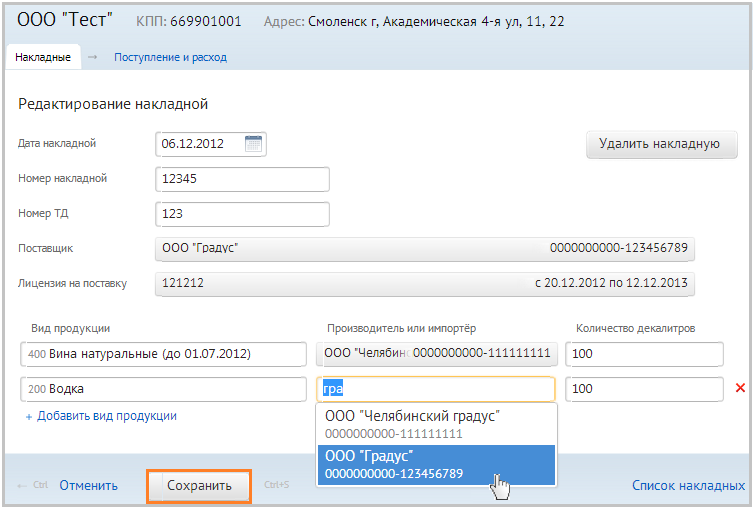Open the manufacturer selector ООО "Челябин" in first row
The width and height of the screenshot is (754, 508).
pyautogui.click(x=437, y=354)
